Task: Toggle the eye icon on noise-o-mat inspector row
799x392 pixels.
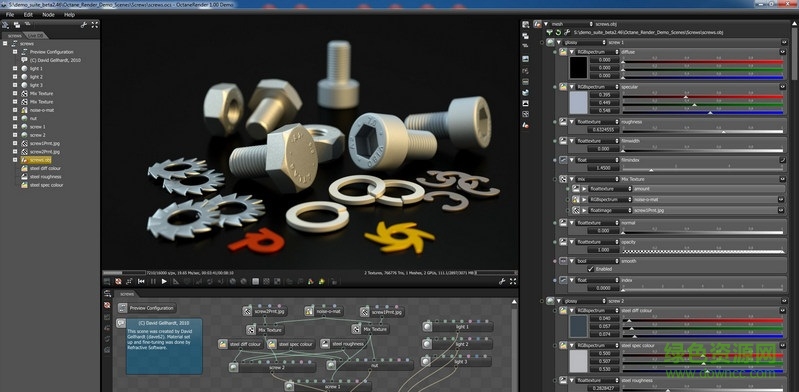Action: coord(782,199)
